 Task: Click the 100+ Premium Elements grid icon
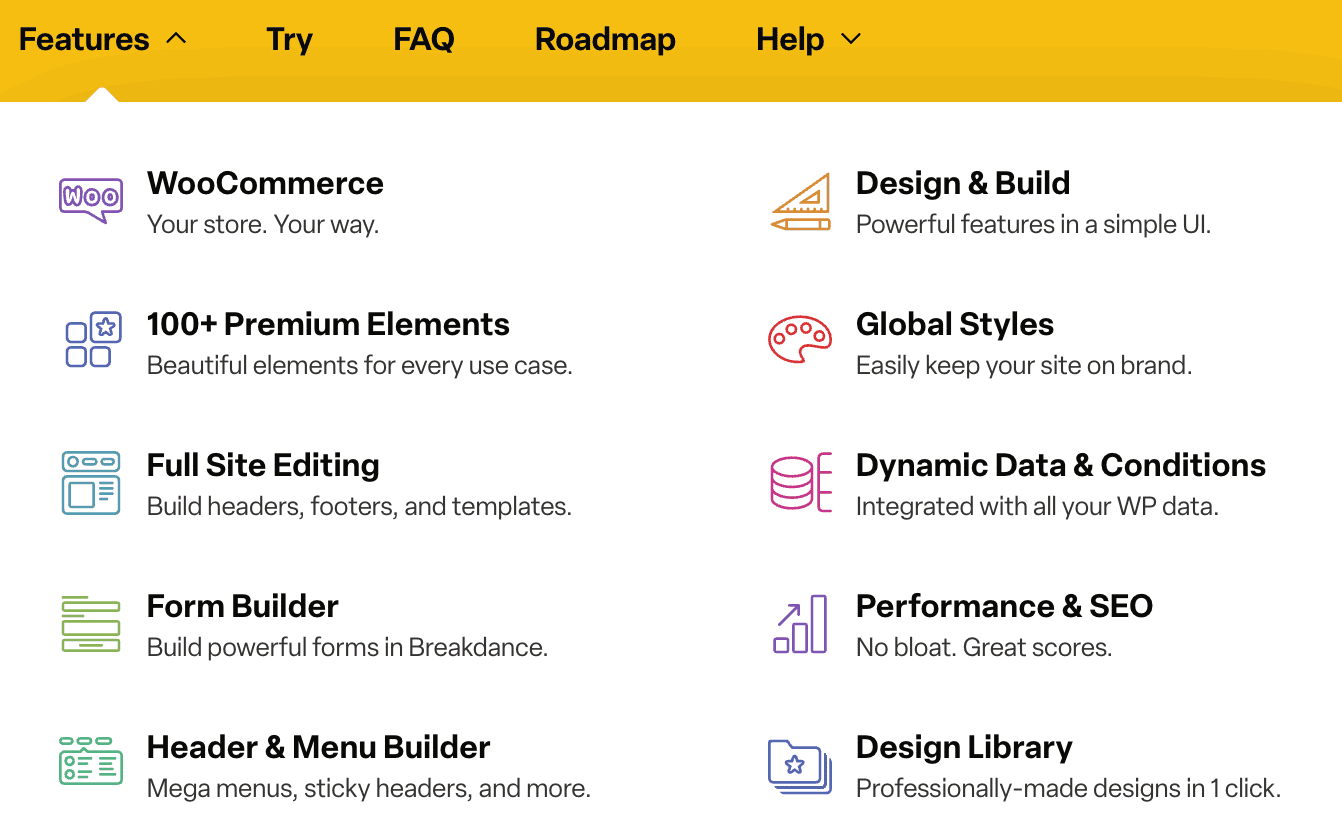[x=91, y=341]
